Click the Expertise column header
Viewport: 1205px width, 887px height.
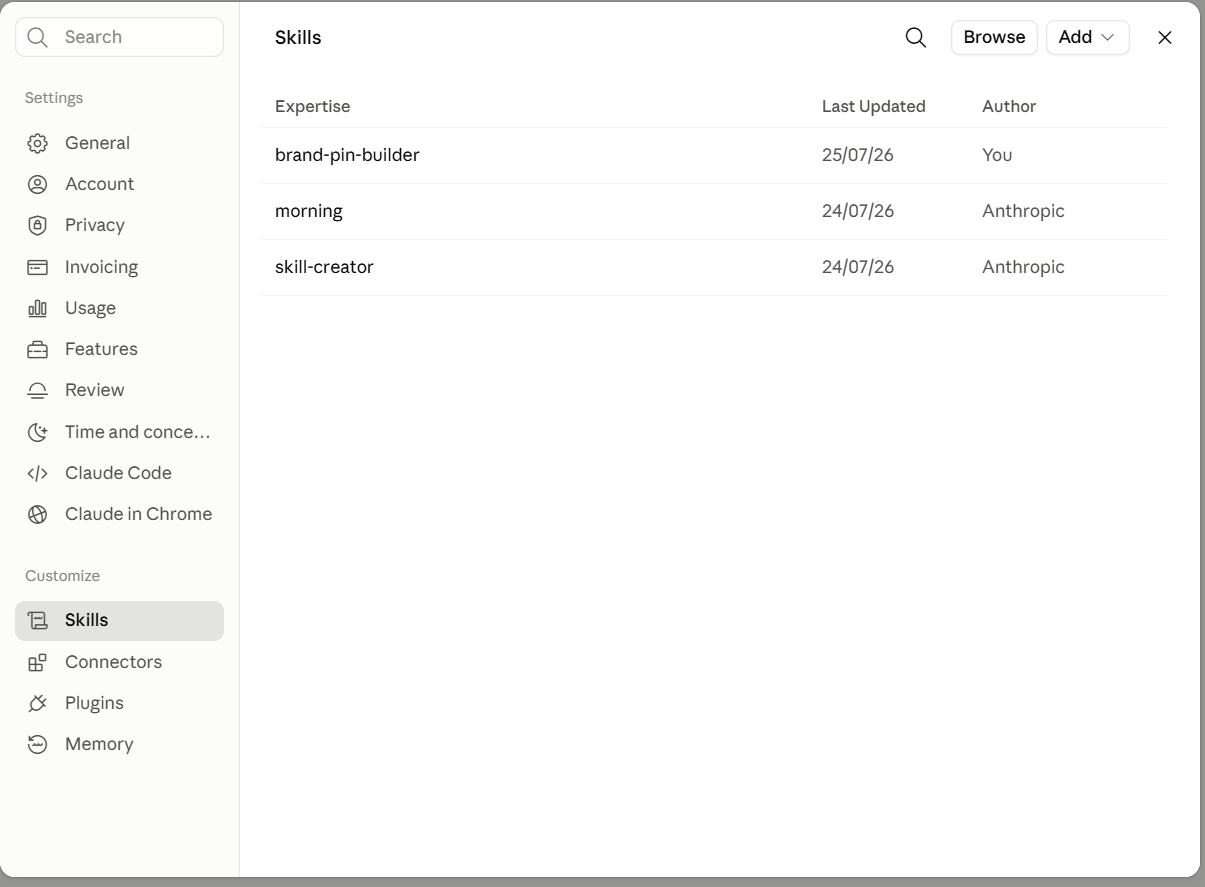312,106
